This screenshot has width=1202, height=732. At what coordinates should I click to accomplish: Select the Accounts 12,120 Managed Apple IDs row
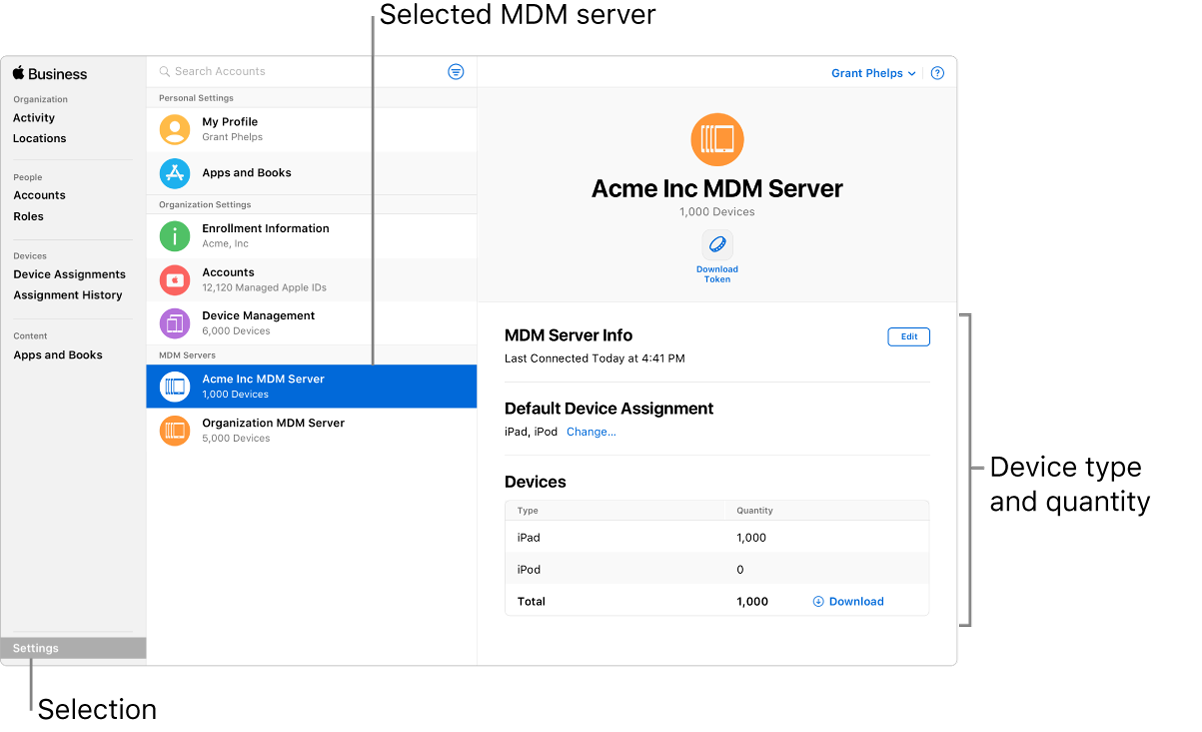[x=312, y=280]
